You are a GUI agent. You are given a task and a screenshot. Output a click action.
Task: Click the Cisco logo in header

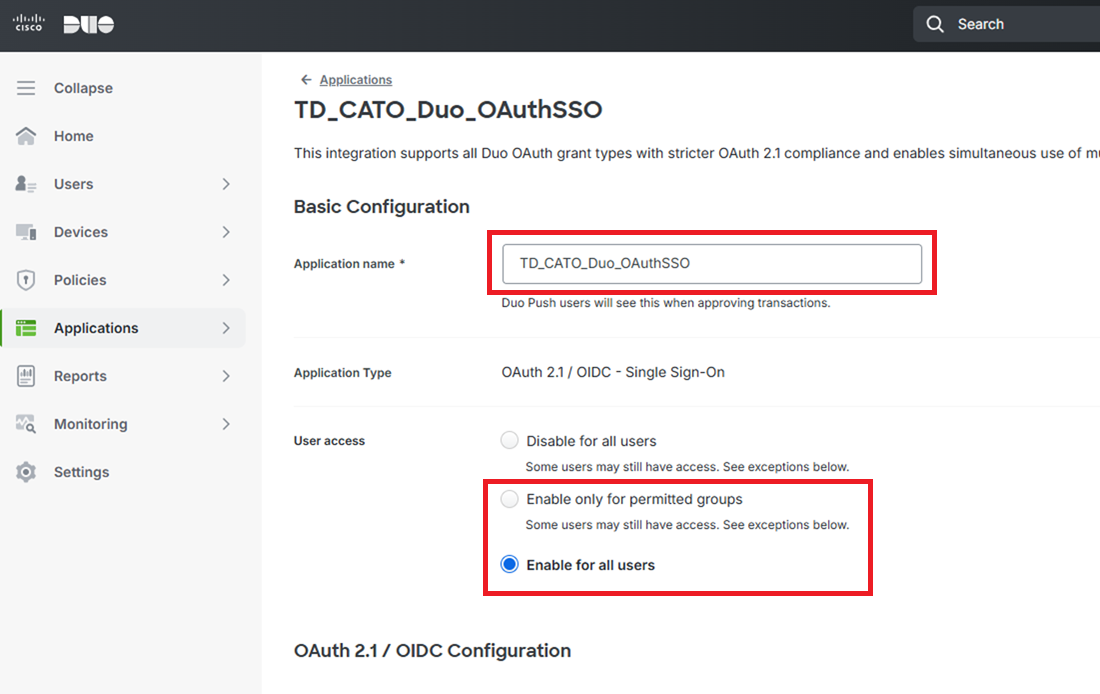[29, 23]
